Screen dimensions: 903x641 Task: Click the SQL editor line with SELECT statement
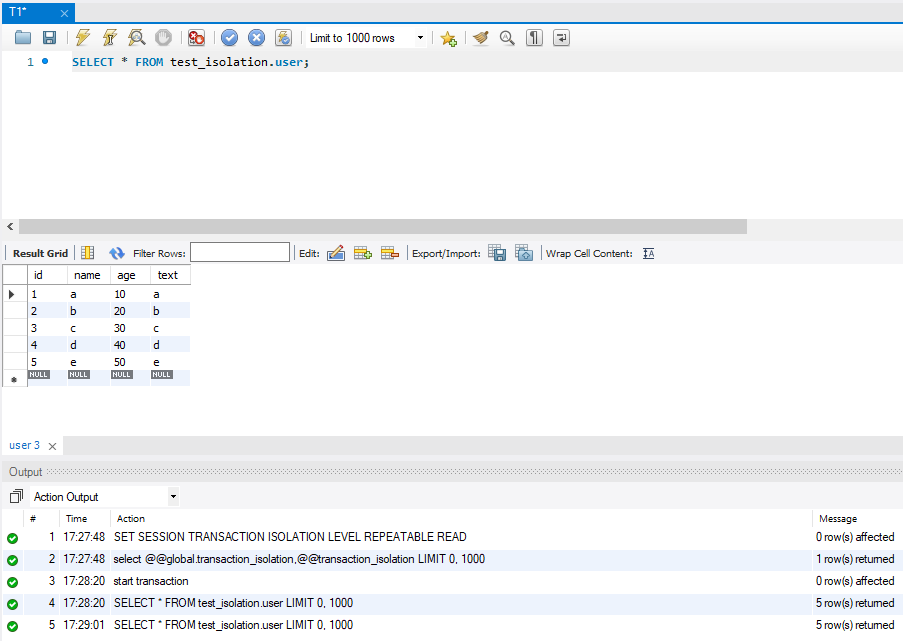click(190, 62)
